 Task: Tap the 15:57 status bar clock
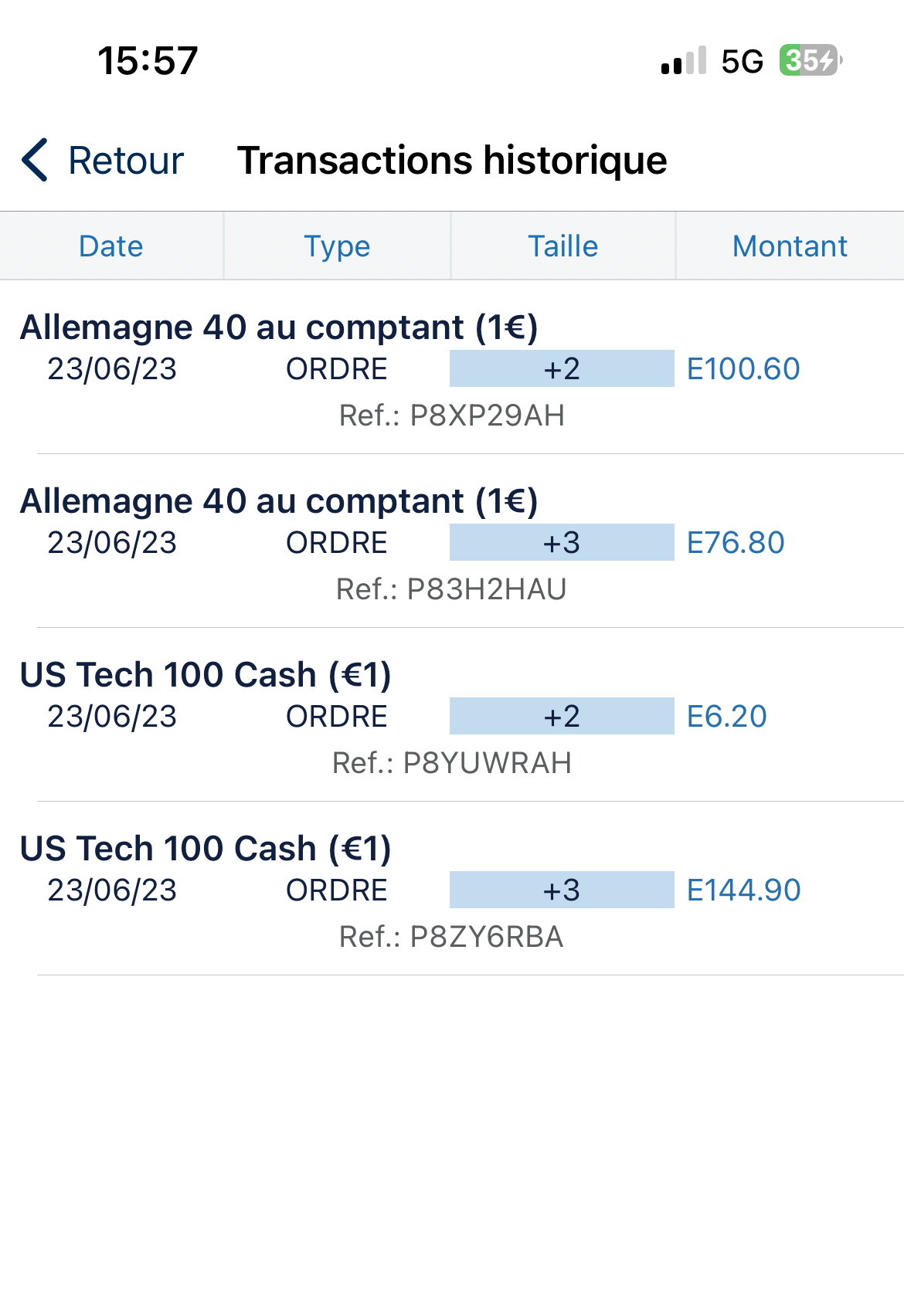tap(148, 61)
